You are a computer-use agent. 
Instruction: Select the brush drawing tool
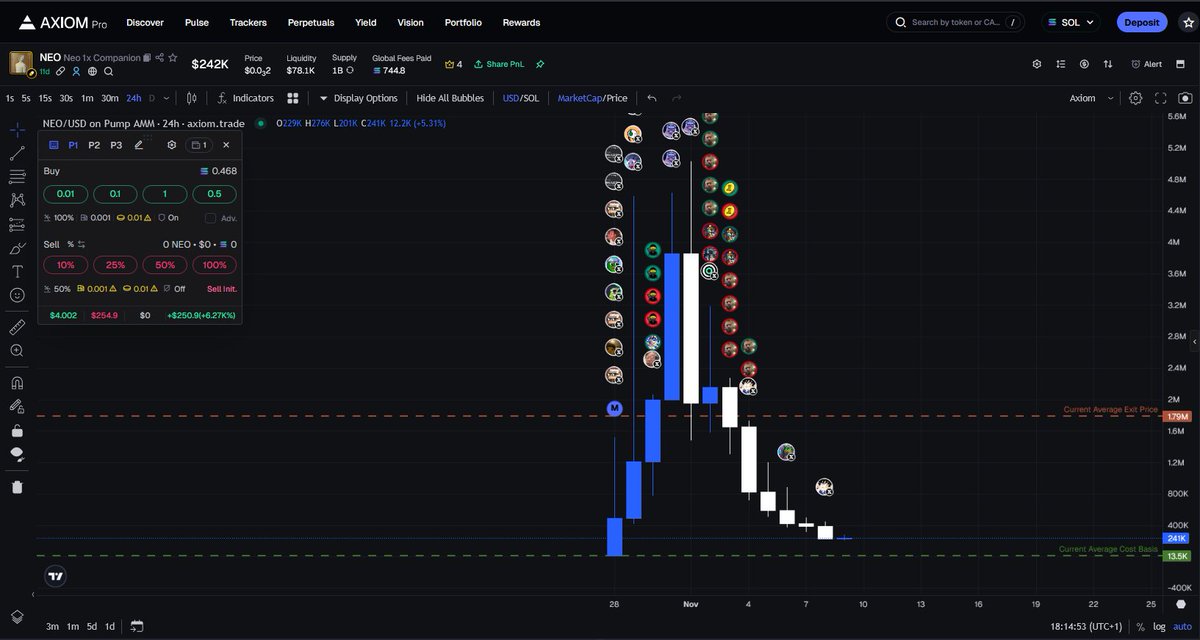pyautogui.click(x=17, y=248)
